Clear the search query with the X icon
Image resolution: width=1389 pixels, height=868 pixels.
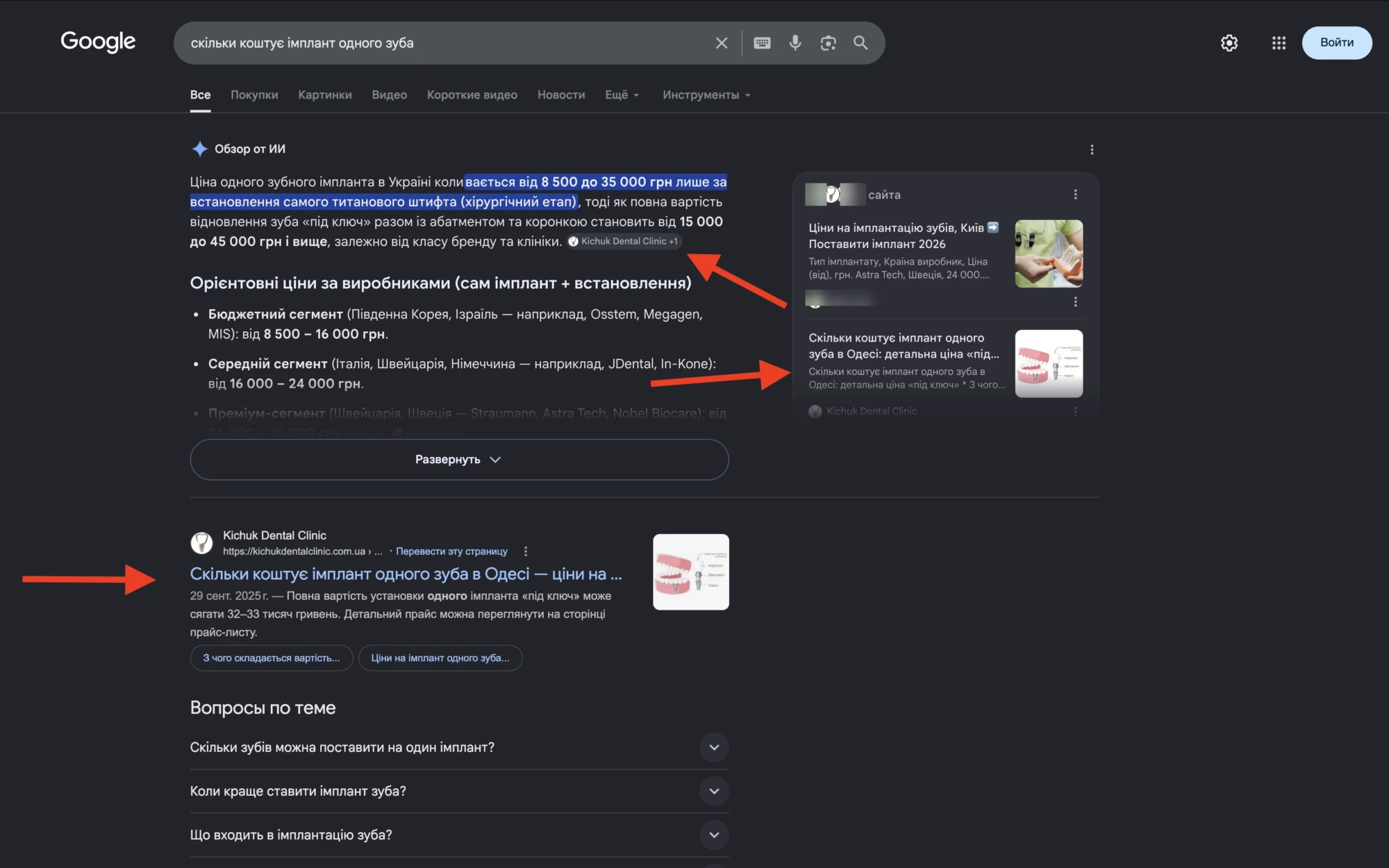coord(722,43)
